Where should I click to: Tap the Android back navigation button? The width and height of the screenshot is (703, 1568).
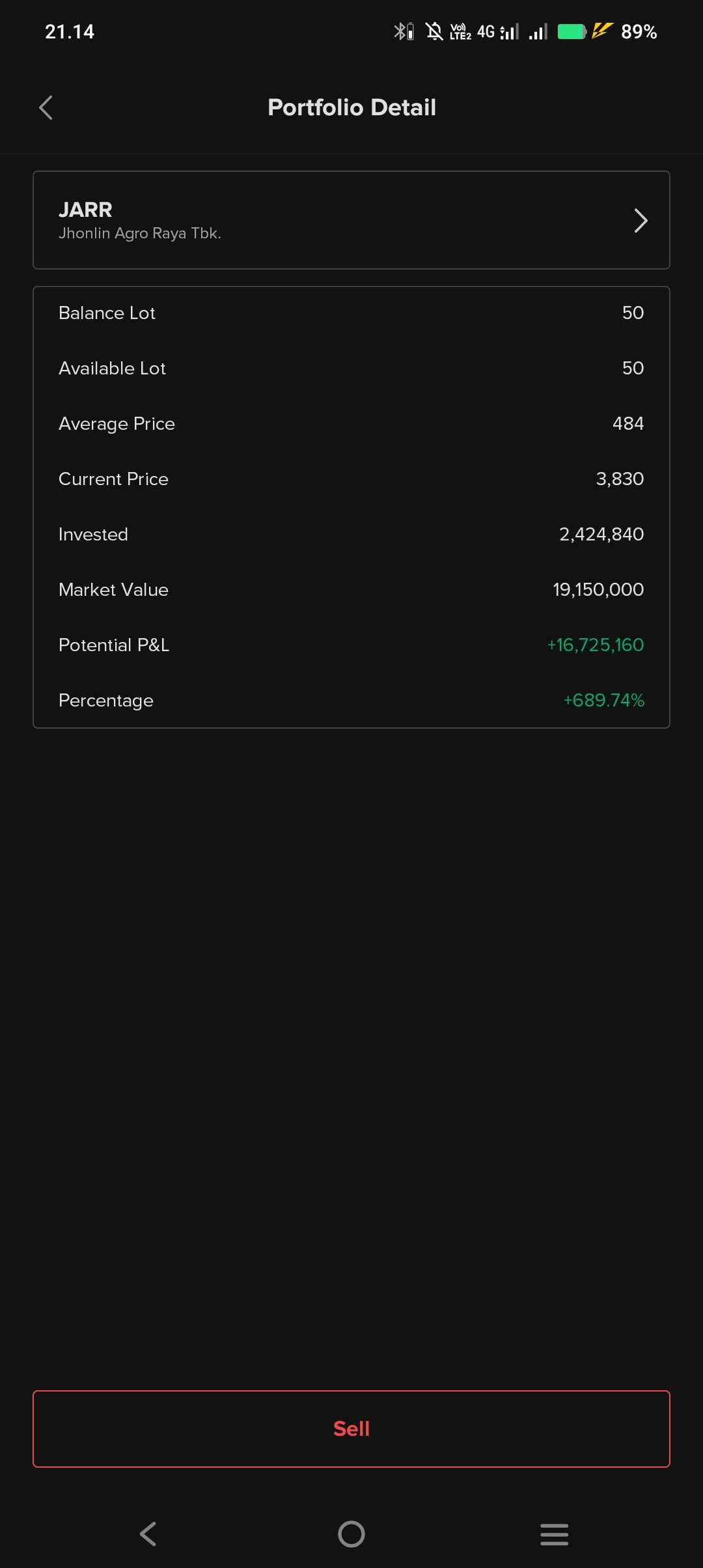pyautogui.click(x=148, y=1533)
